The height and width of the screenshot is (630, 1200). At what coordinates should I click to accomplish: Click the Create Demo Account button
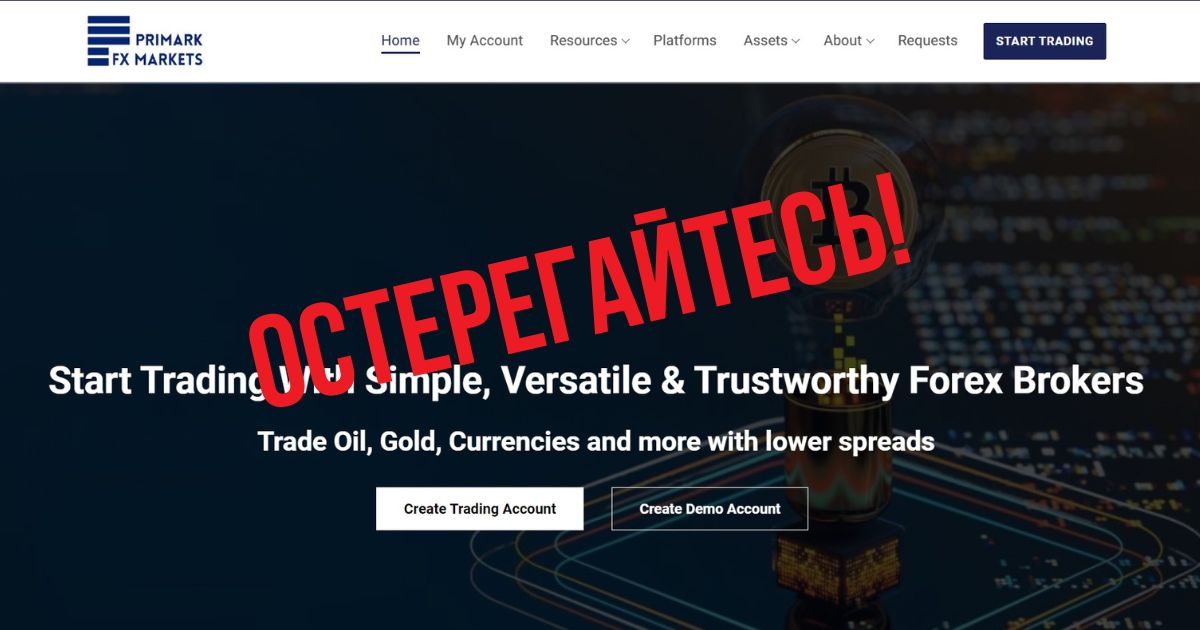[x=710, y=509]
